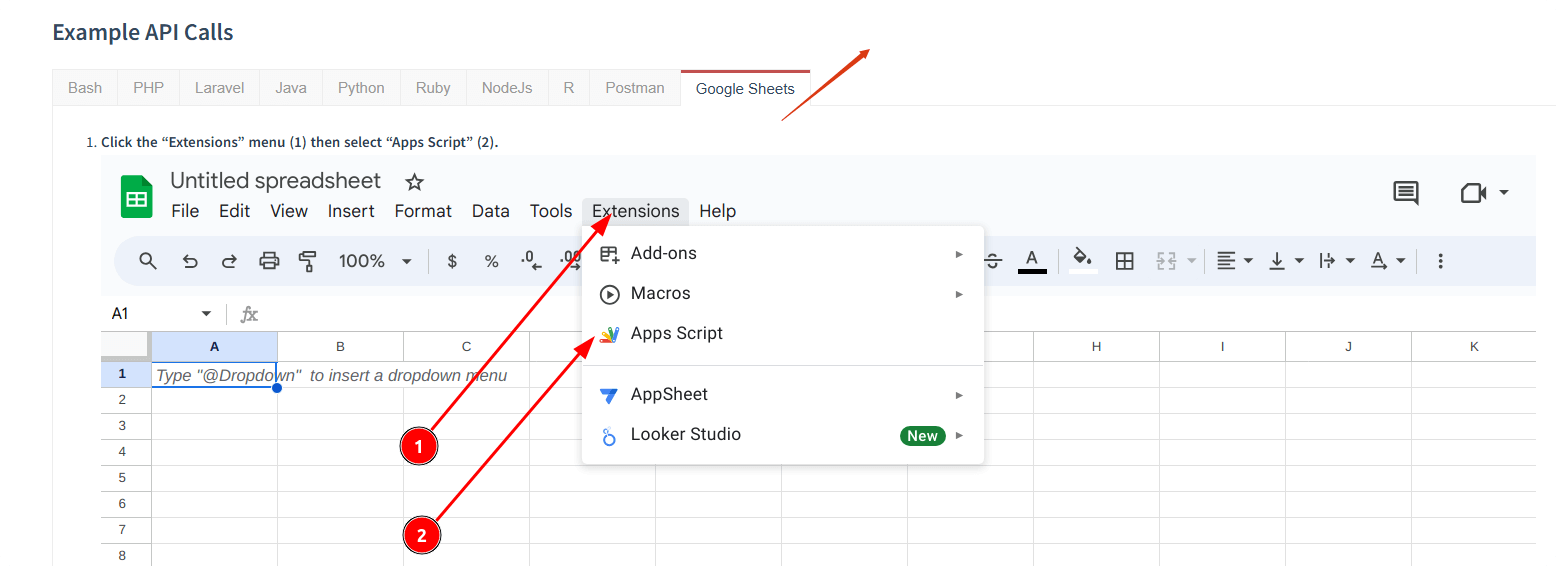Expand the Looker Studio submenu arrow
Image resolution: width=1556 pixels, height=566 pixels.
click(x=959, y=435)
